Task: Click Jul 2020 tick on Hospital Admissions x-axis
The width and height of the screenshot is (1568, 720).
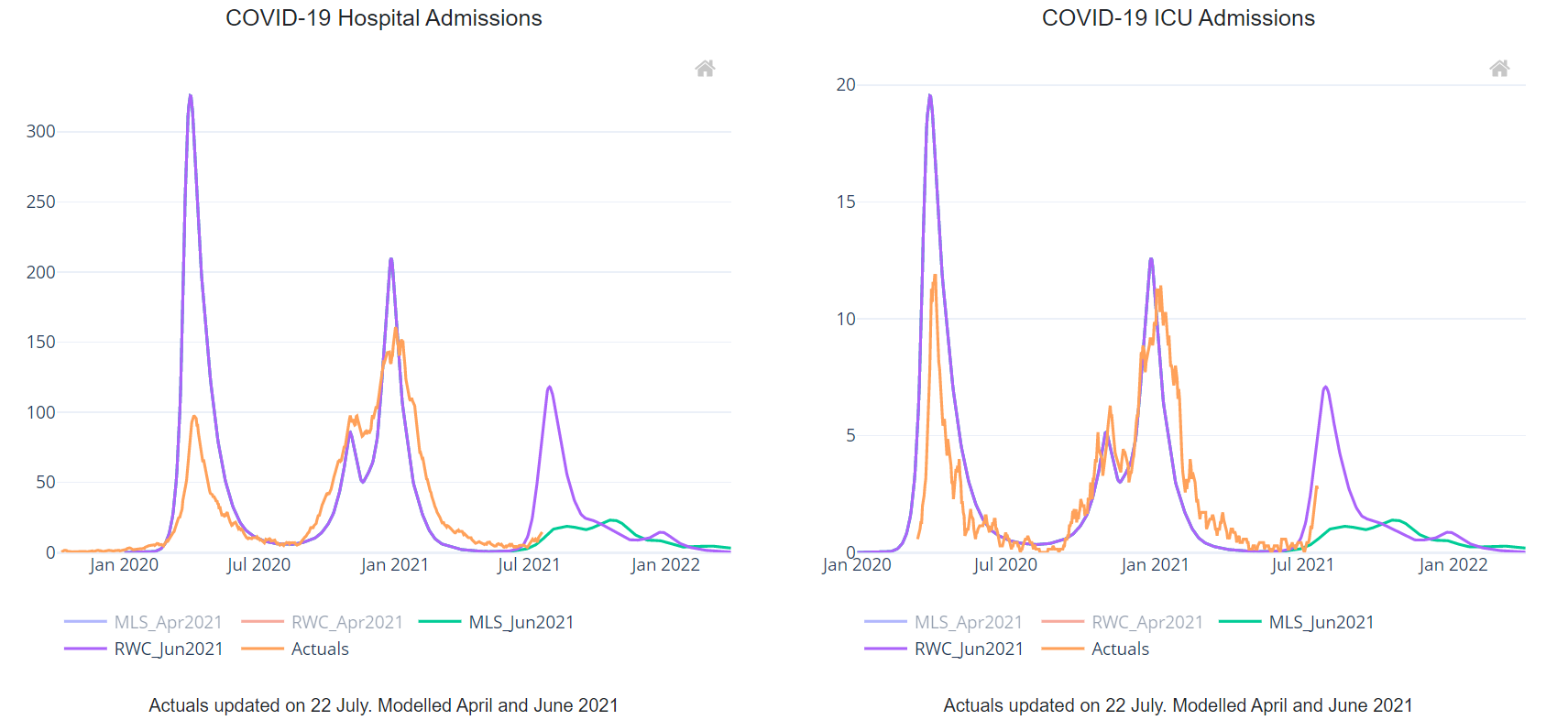Action: point(258,565)
